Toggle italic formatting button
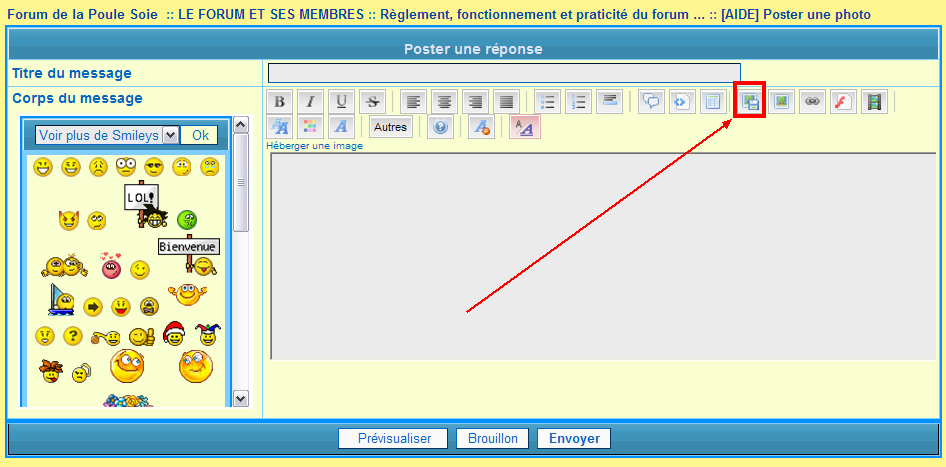 pyautogui.click(x=310, y=101)
